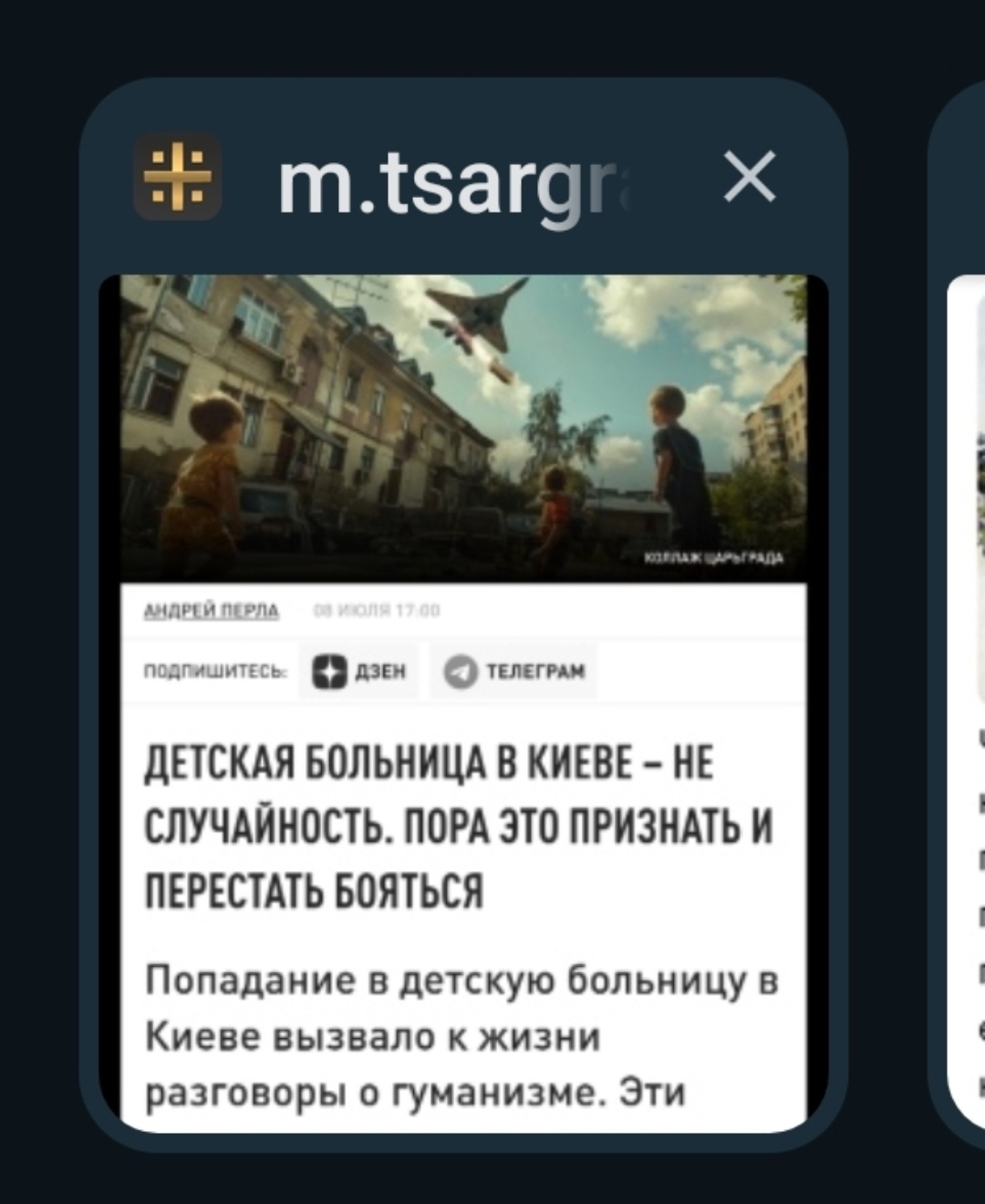This screenshot has width=985, height=1204.
Task: Tap the Telegram paper plane icon
Action: pos(461,671)
